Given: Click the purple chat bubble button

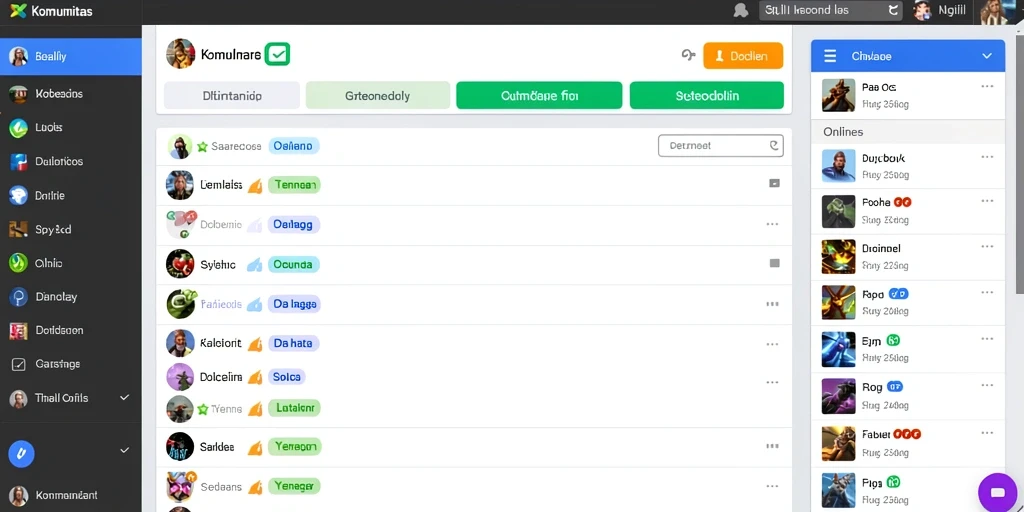Looking at the screenshot, I should 998,492.
